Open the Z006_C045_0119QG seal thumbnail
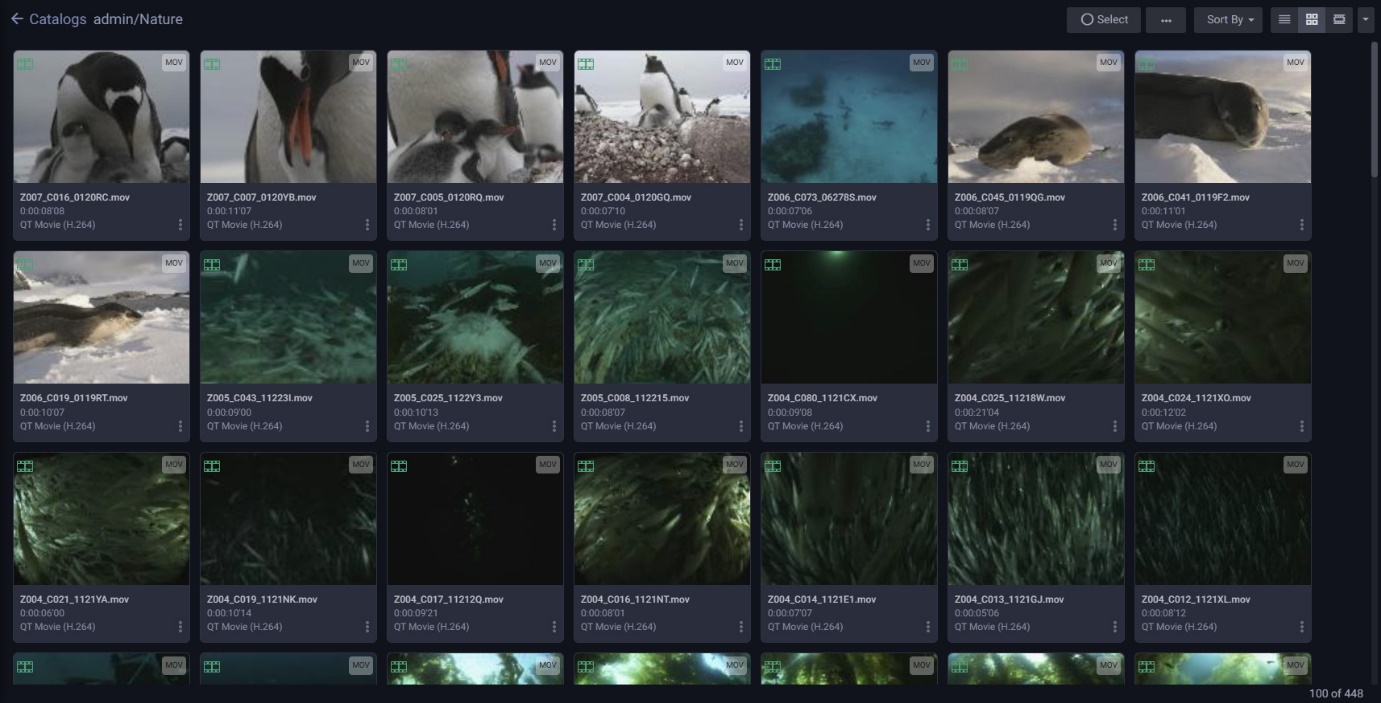 pyautogui.click(x=1036, y=117)
